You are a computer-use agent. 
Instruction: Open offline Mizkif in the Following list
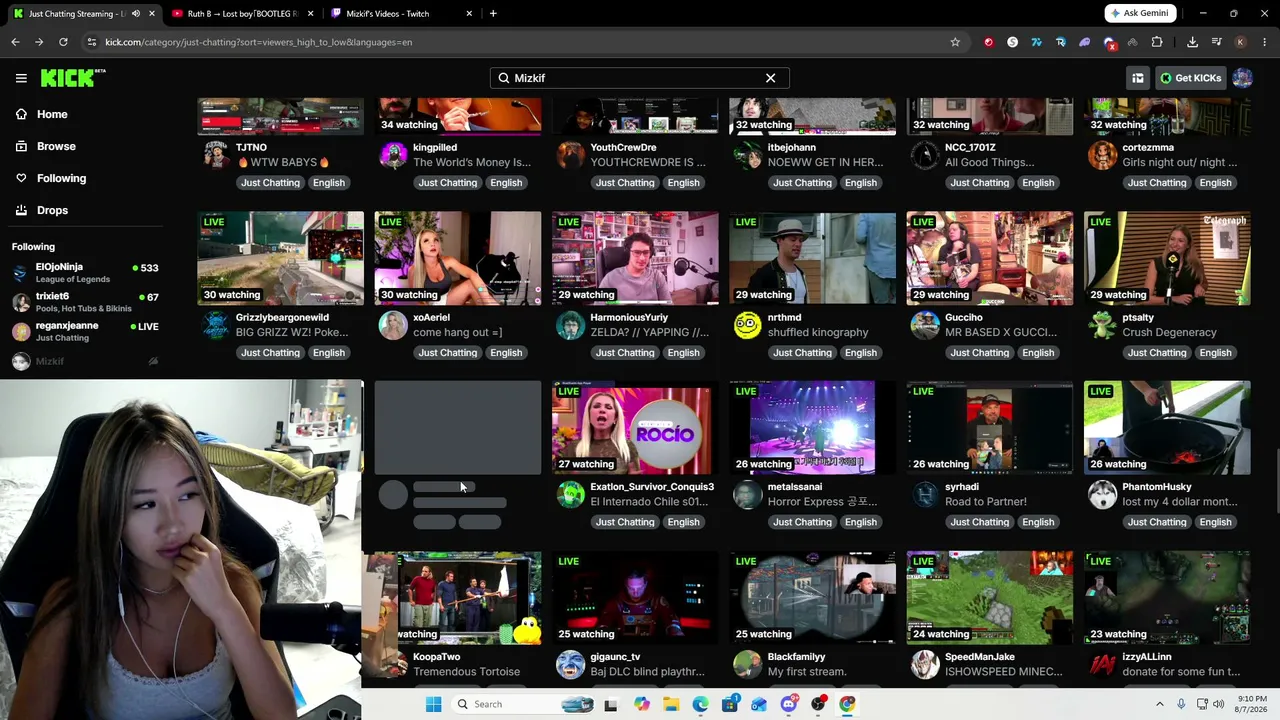[x=85, y=361]
